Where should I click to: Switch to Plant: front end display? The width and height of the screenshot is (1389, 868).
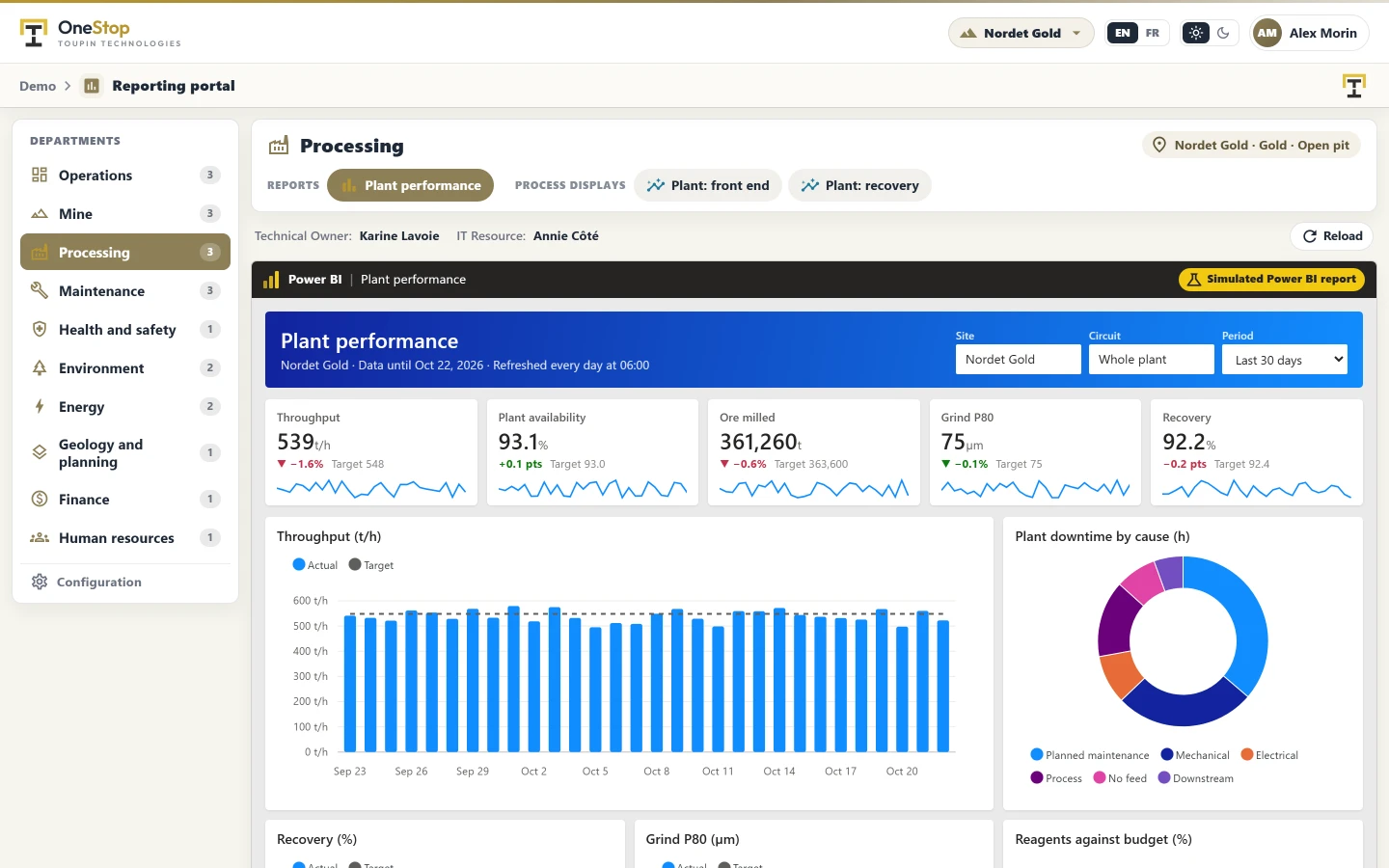pos(708,185)
